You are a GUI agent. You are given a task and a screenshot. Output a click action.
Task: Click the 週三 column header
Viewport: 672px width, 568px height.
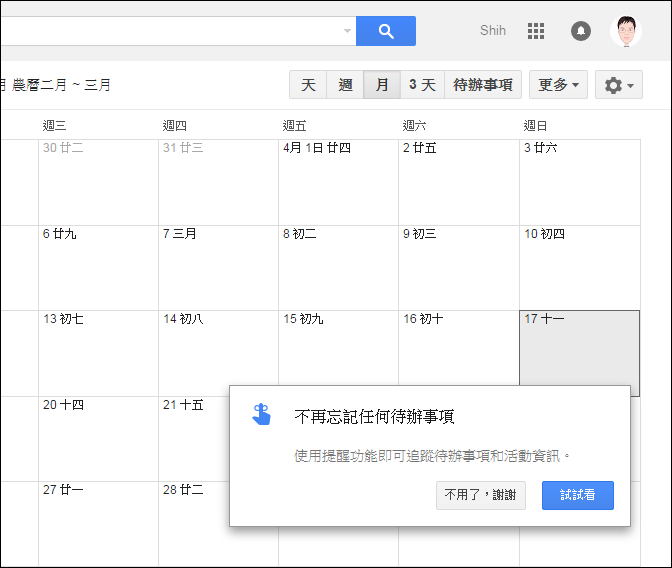54,126
